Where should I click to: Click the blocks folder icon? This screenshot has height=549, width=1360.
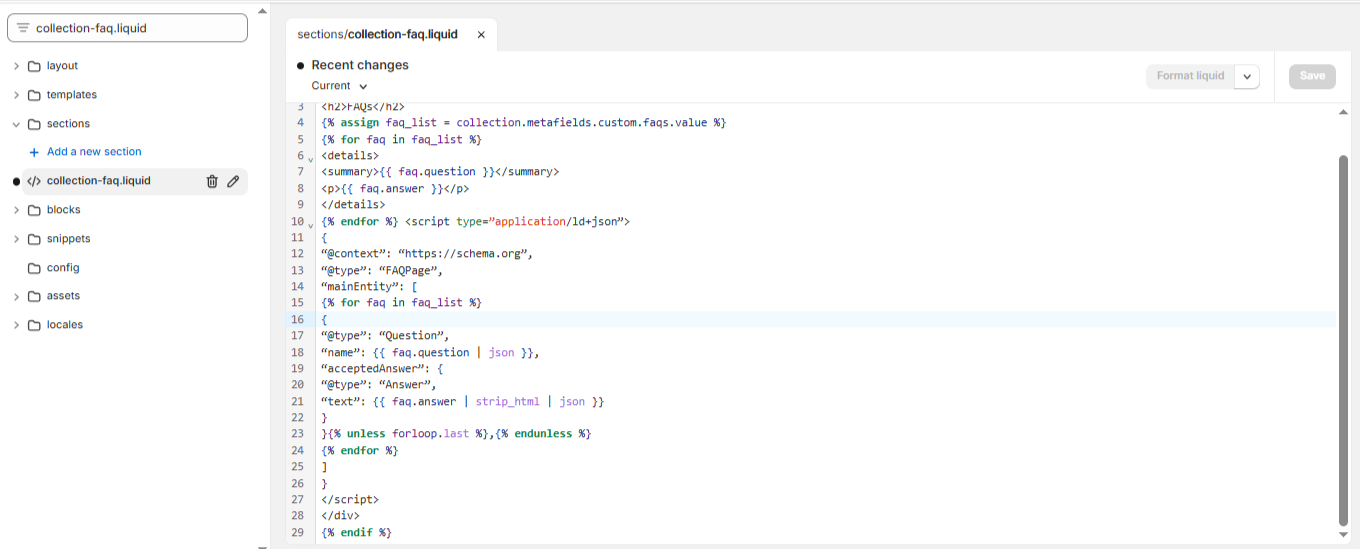[34, 210]
